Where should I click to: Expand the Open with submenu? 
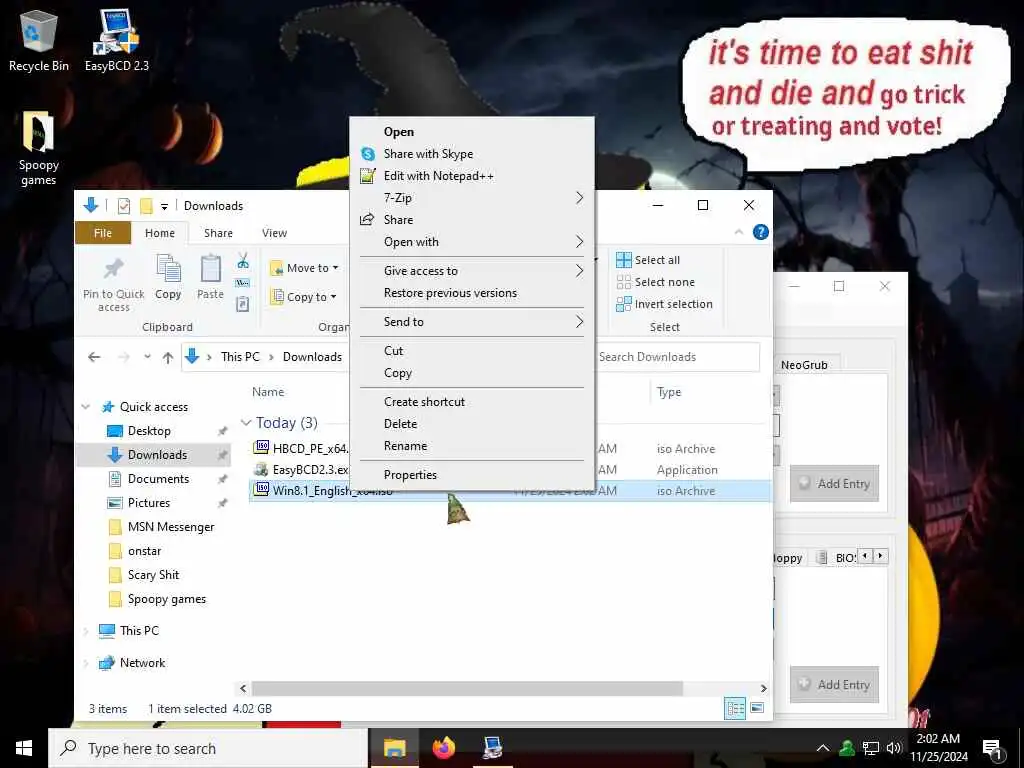pyautogui.click(x=471, y=242)
